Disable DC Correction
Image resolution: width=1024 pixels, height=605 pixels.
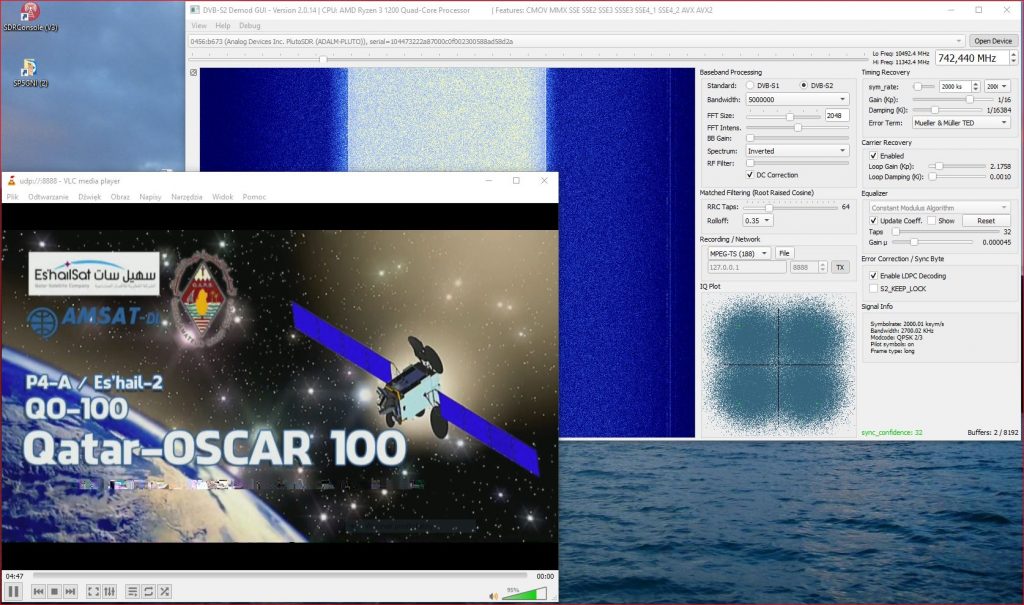click(750, 175)
